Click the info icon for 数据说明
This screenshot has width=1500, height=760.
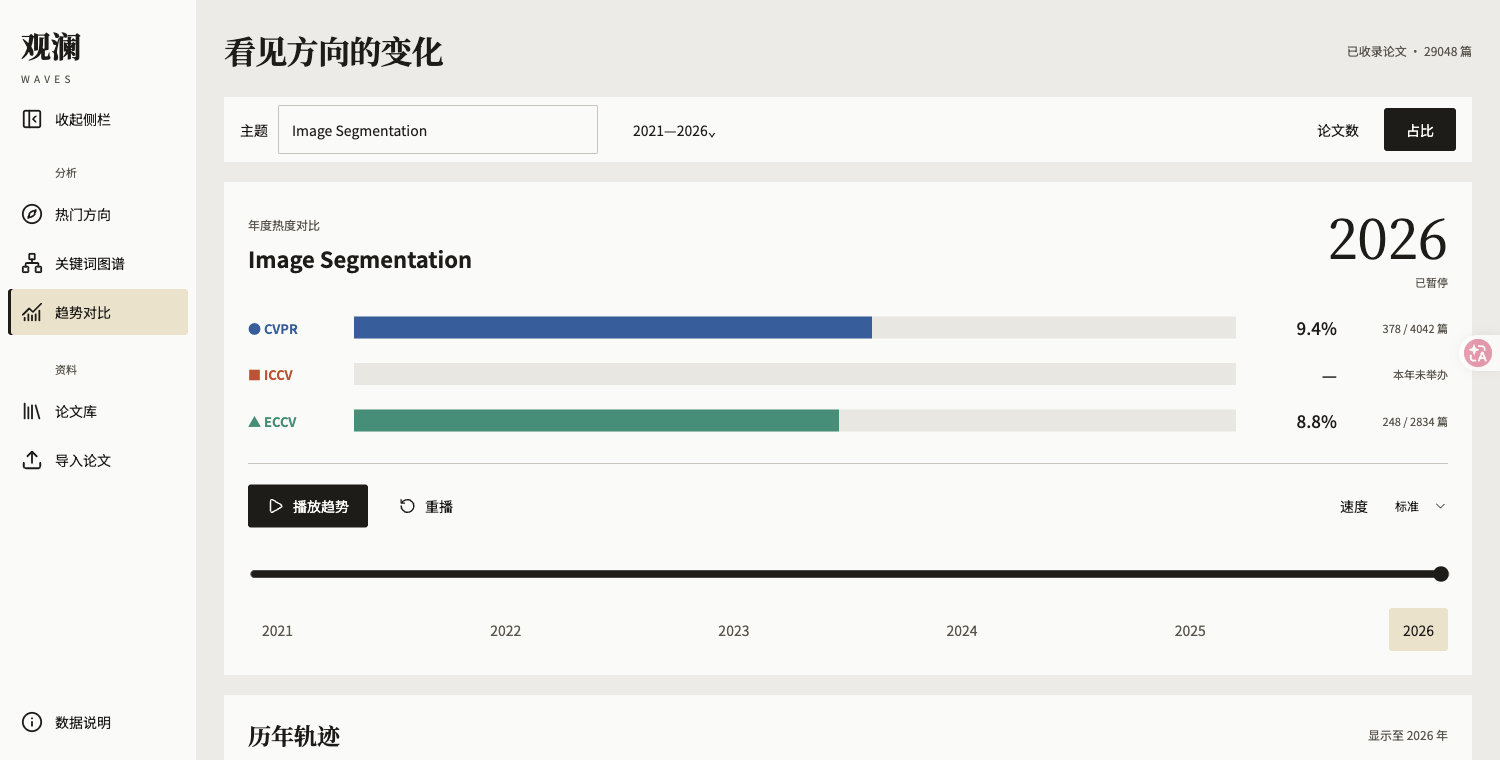pos(32,723)
